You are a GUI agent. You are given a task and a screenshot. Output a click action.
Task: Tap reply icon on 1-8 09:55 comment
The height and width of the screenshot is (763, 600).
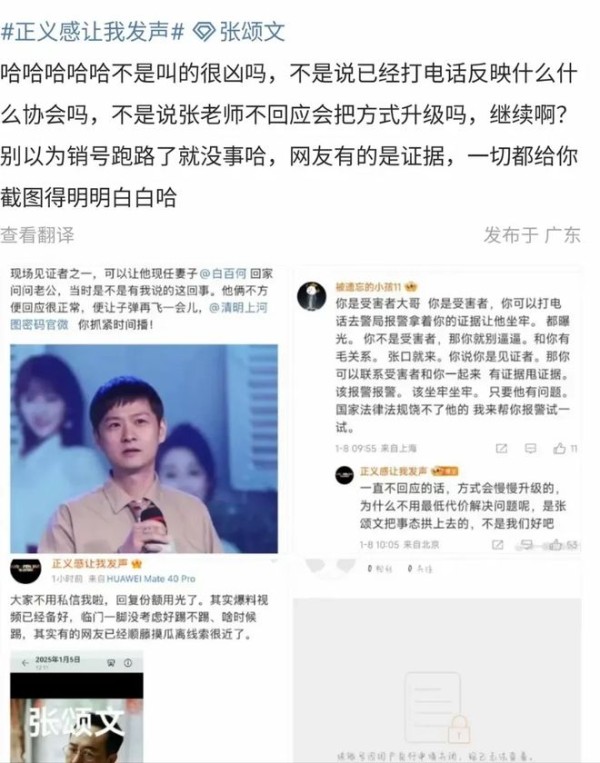(x=530, y=448)
